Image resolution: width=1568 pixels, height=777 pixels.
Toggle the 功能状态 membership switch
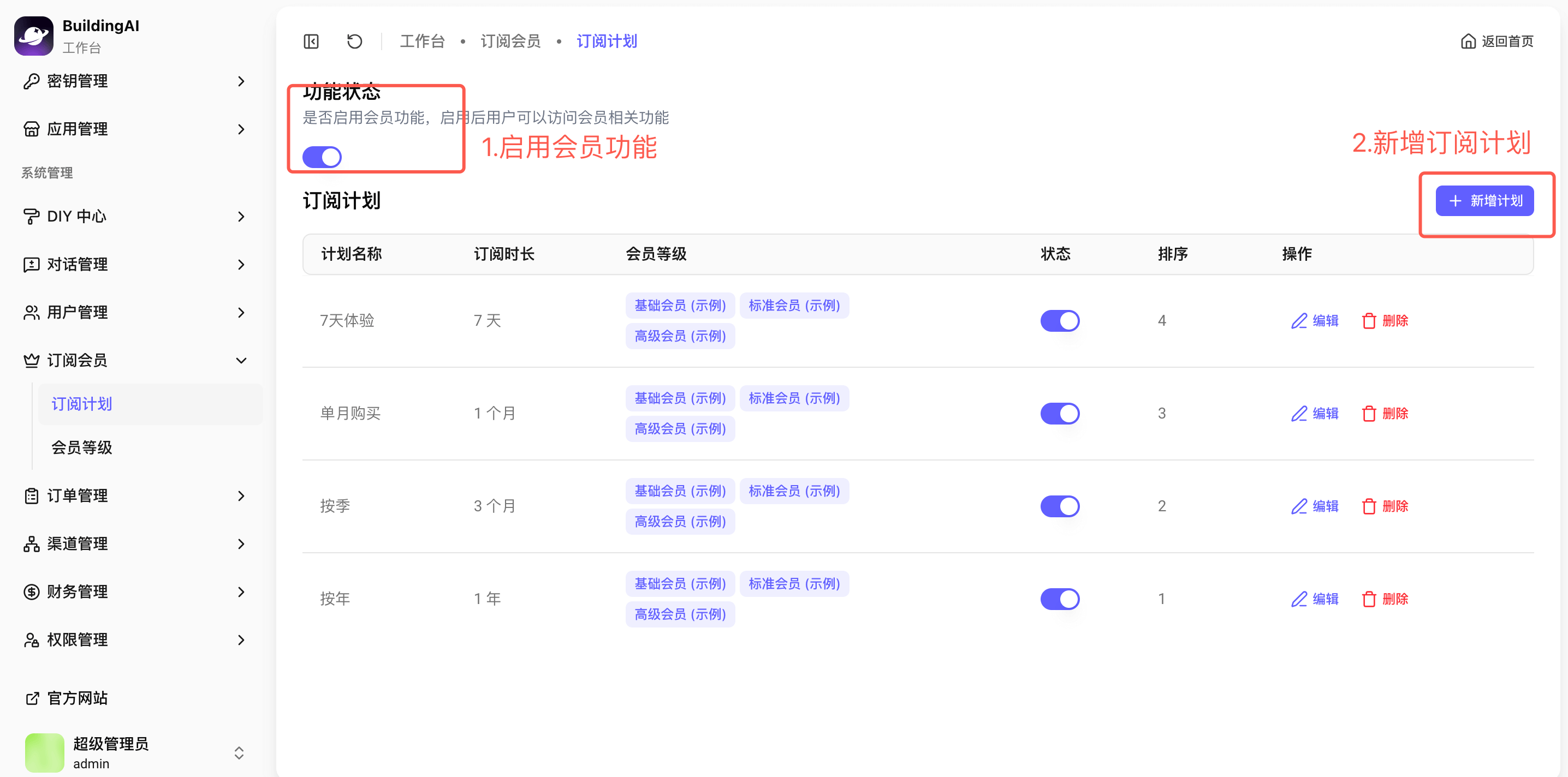pos(322,157)
